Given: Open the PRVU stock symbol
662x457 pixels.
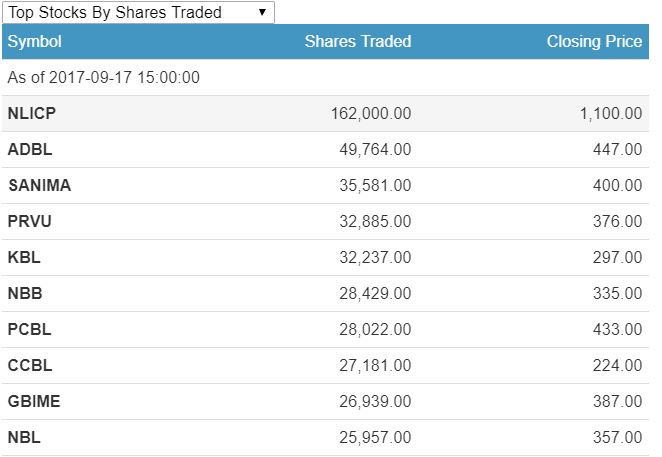Looking at the screenshot, I should [30, 222].
